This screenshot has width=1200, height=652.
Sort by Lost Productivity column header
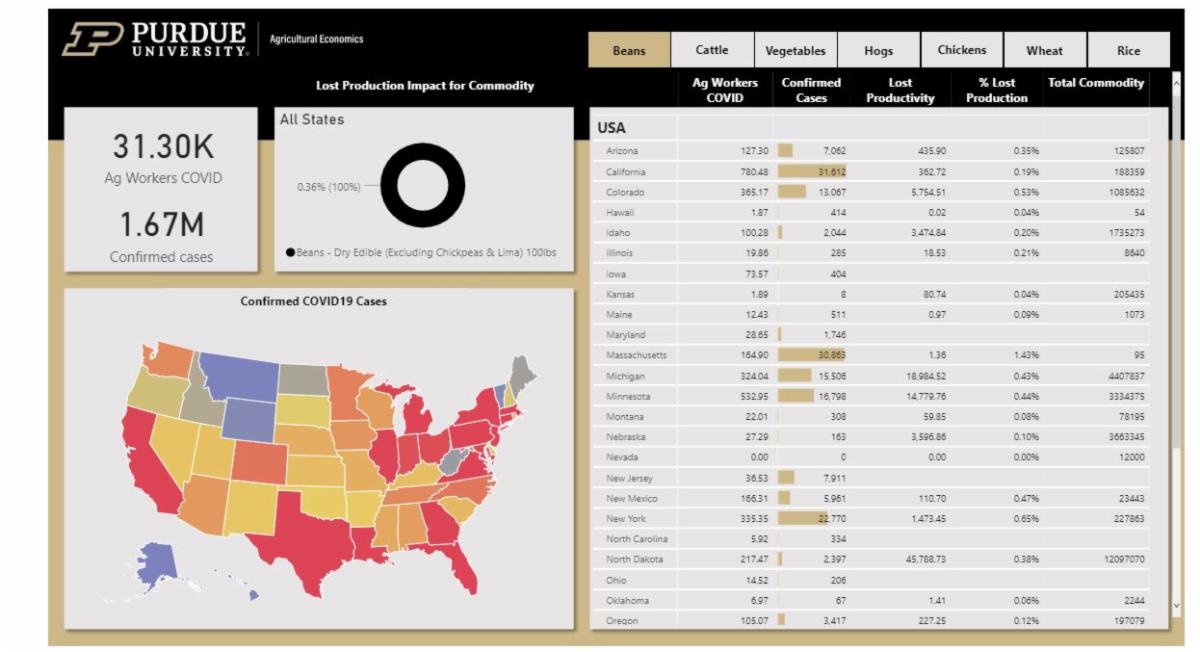pyautogui.click(x=900, y=90)
